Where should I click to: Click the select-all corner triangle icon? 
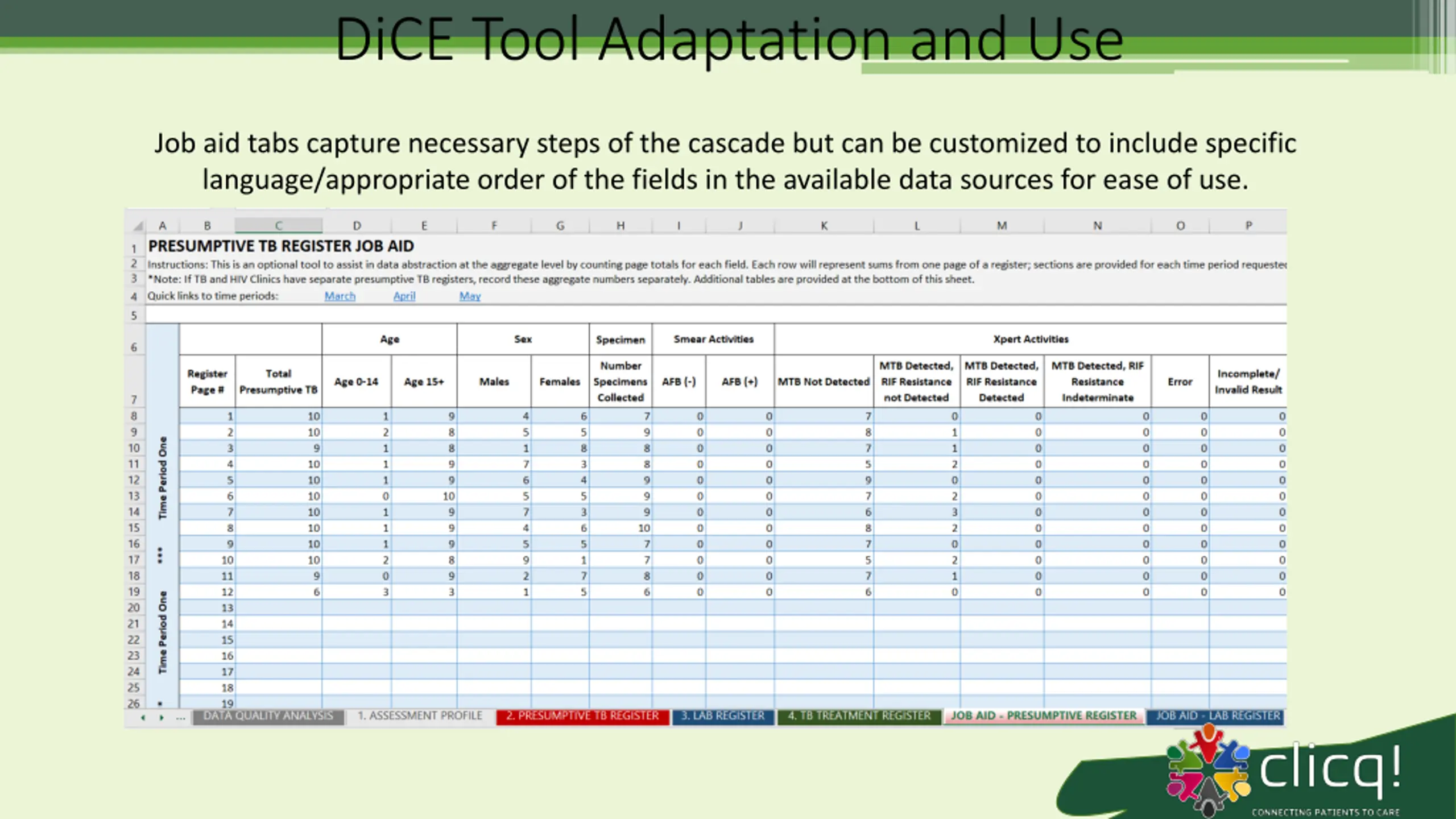(x=138, y=226)
